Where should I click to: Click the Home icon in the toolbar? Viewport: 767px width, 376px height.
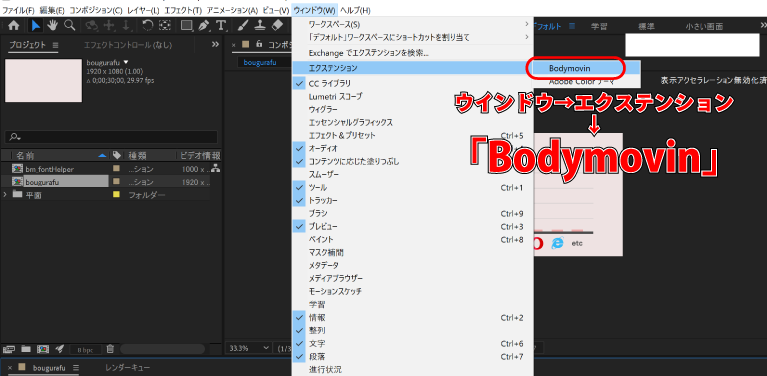tap(14, 25)
